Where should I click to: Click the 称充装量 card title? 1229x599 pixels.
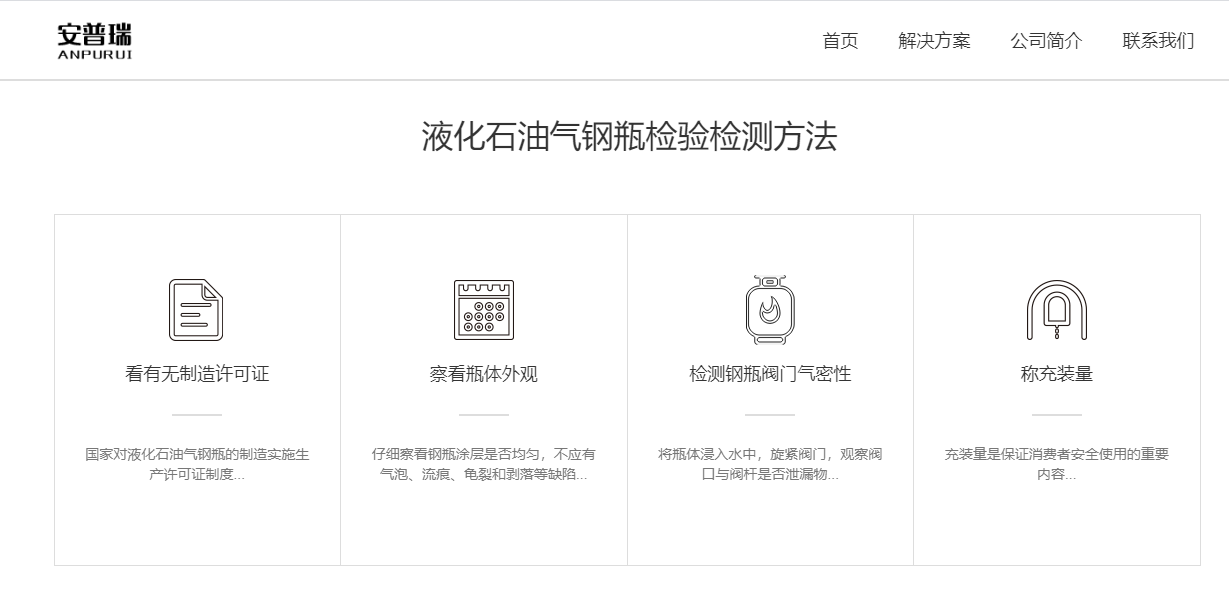pos(1056,375)
